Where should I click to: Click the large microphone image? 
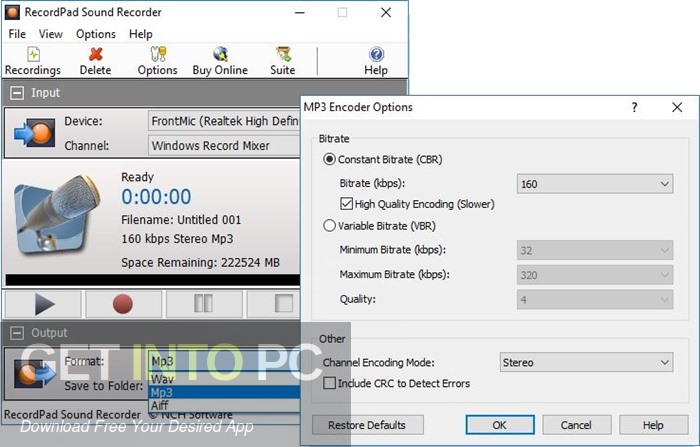(x=57, y=215)
